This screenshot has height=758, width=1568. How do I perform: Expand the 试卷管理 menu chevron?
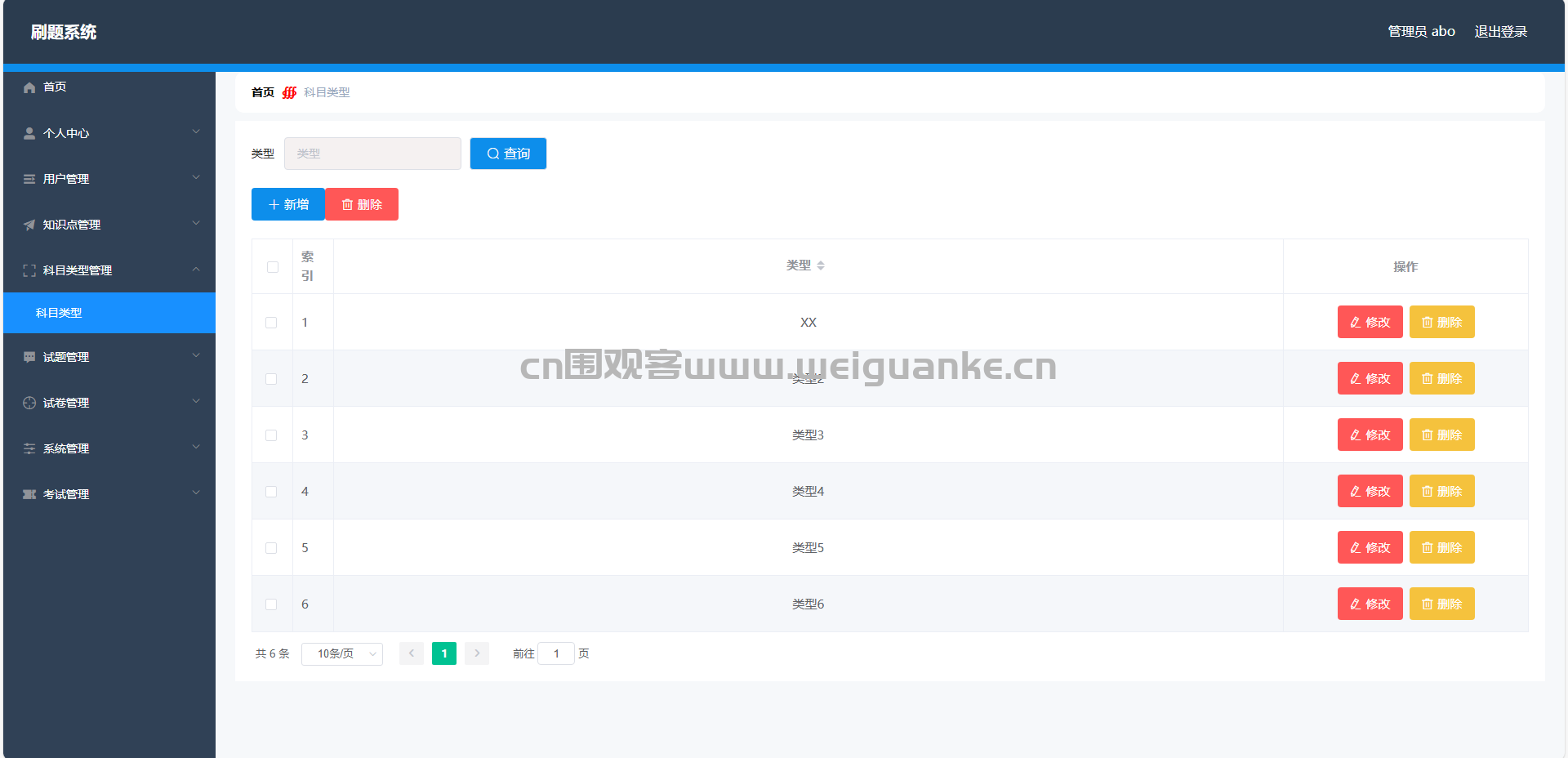[196, 401]
